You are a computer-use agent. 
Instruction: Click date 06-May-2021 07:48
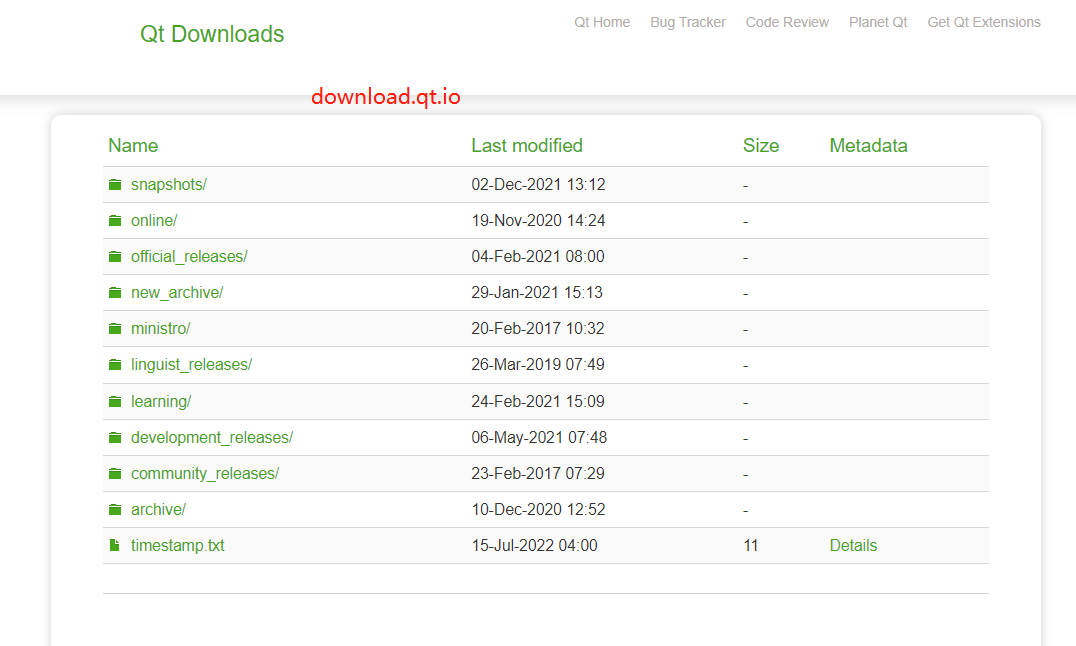(x=539, y=437)
